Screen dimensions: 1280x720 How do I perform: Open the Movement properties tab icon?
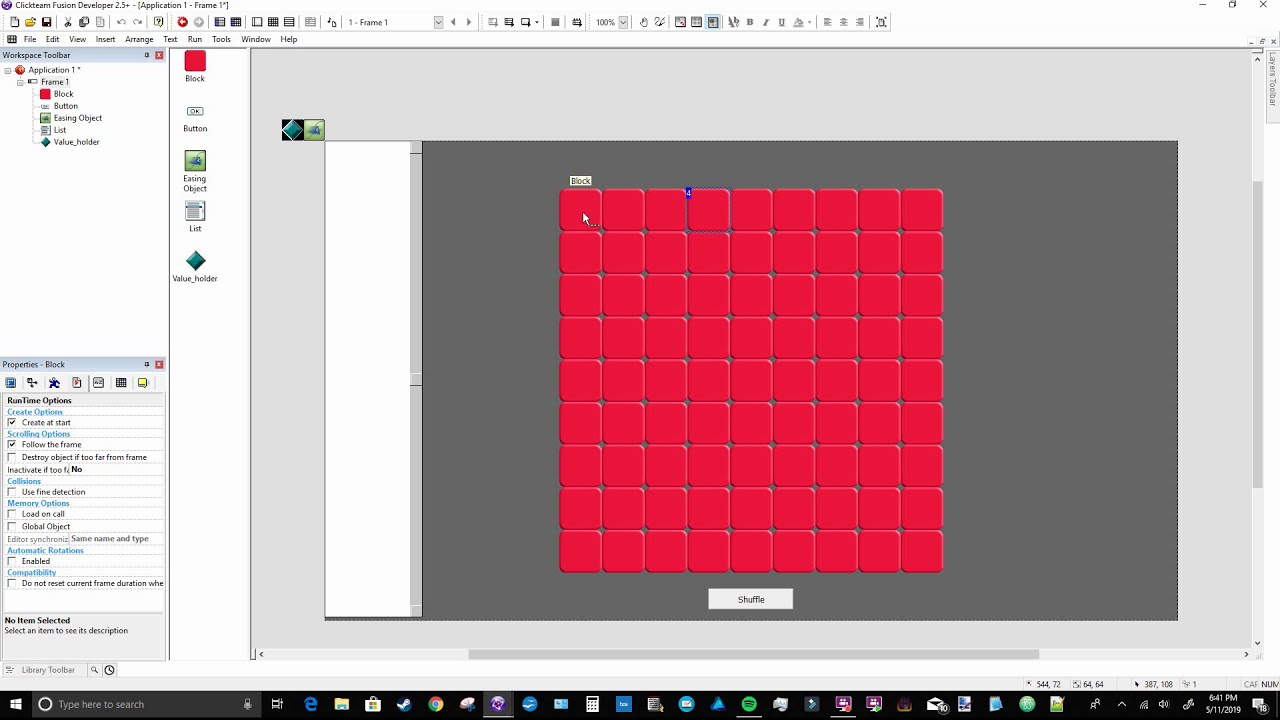(x=54, y=383)
